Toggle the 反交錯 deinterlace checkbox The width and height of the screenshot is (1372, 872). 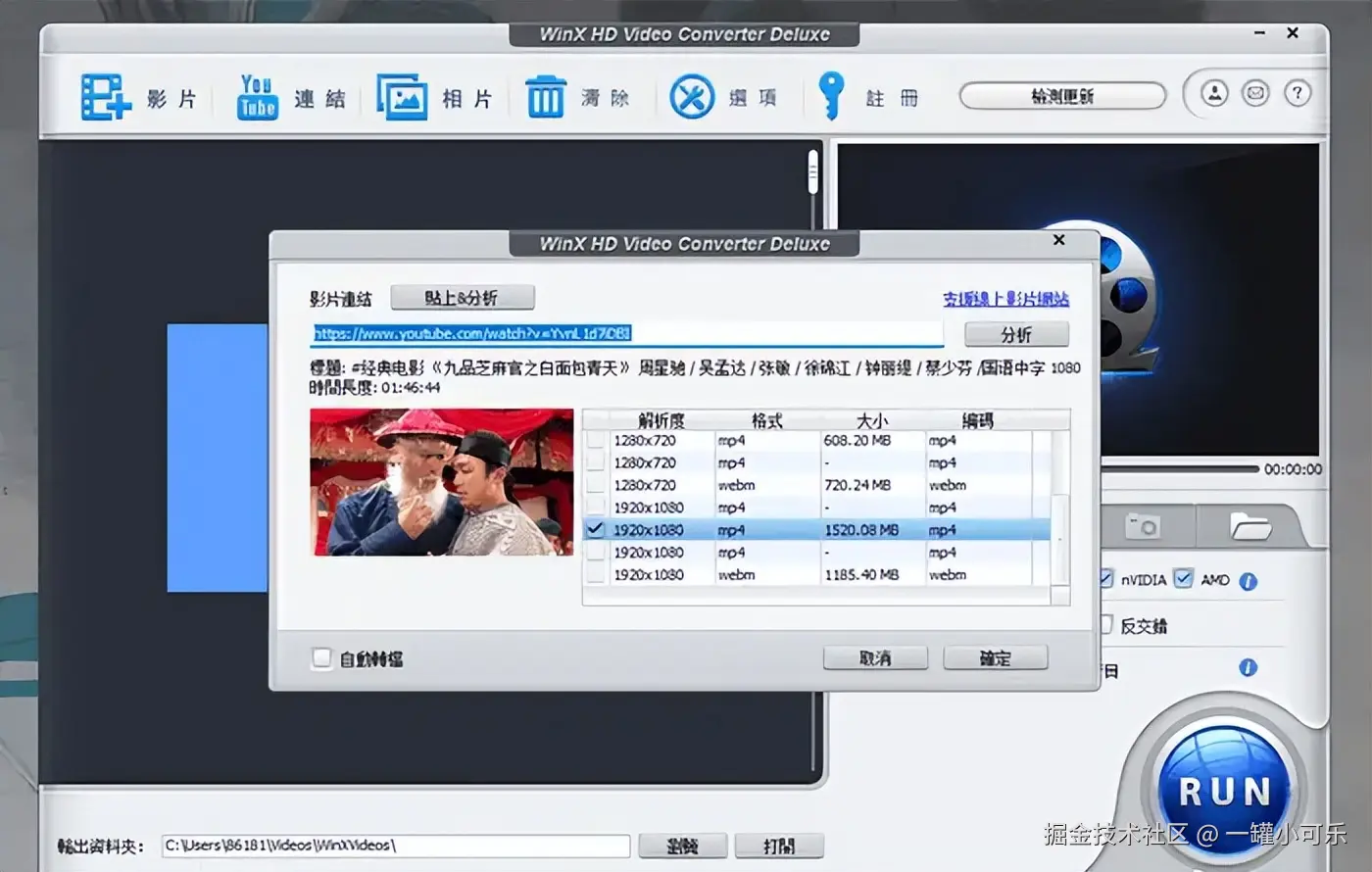[x=1106, y=624]
